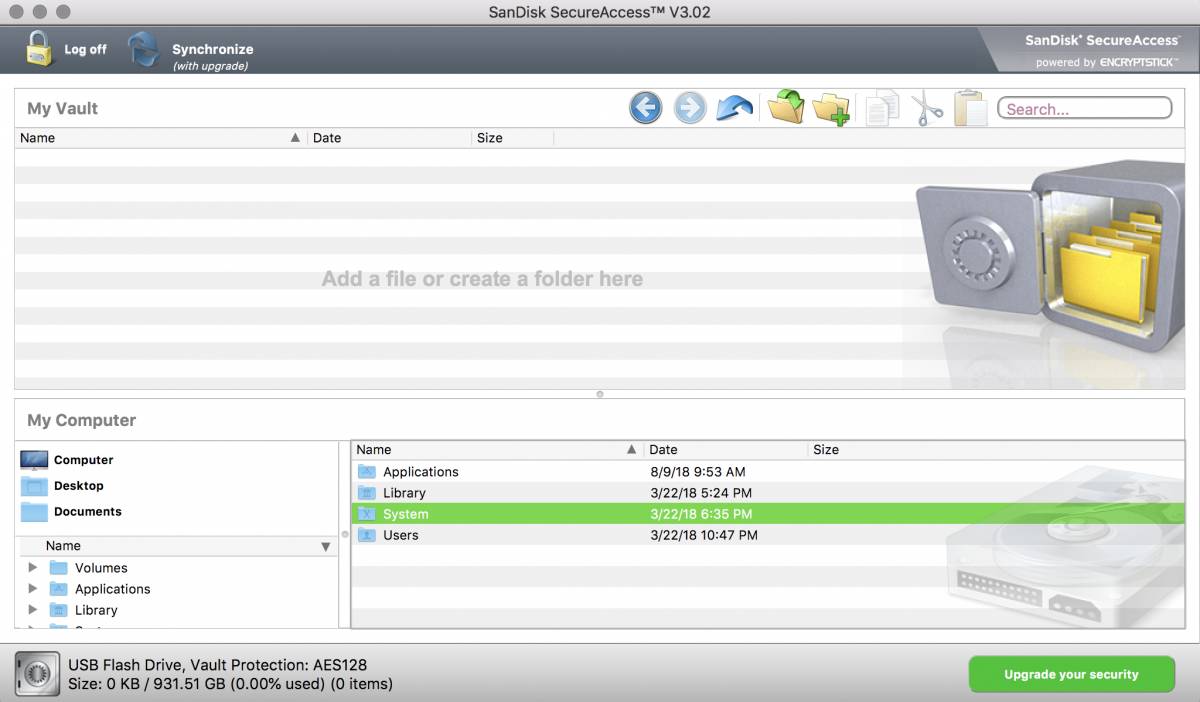Expand the Volumes tree node
Viewport: 1200px width, 702px height.
click(33, 568)
